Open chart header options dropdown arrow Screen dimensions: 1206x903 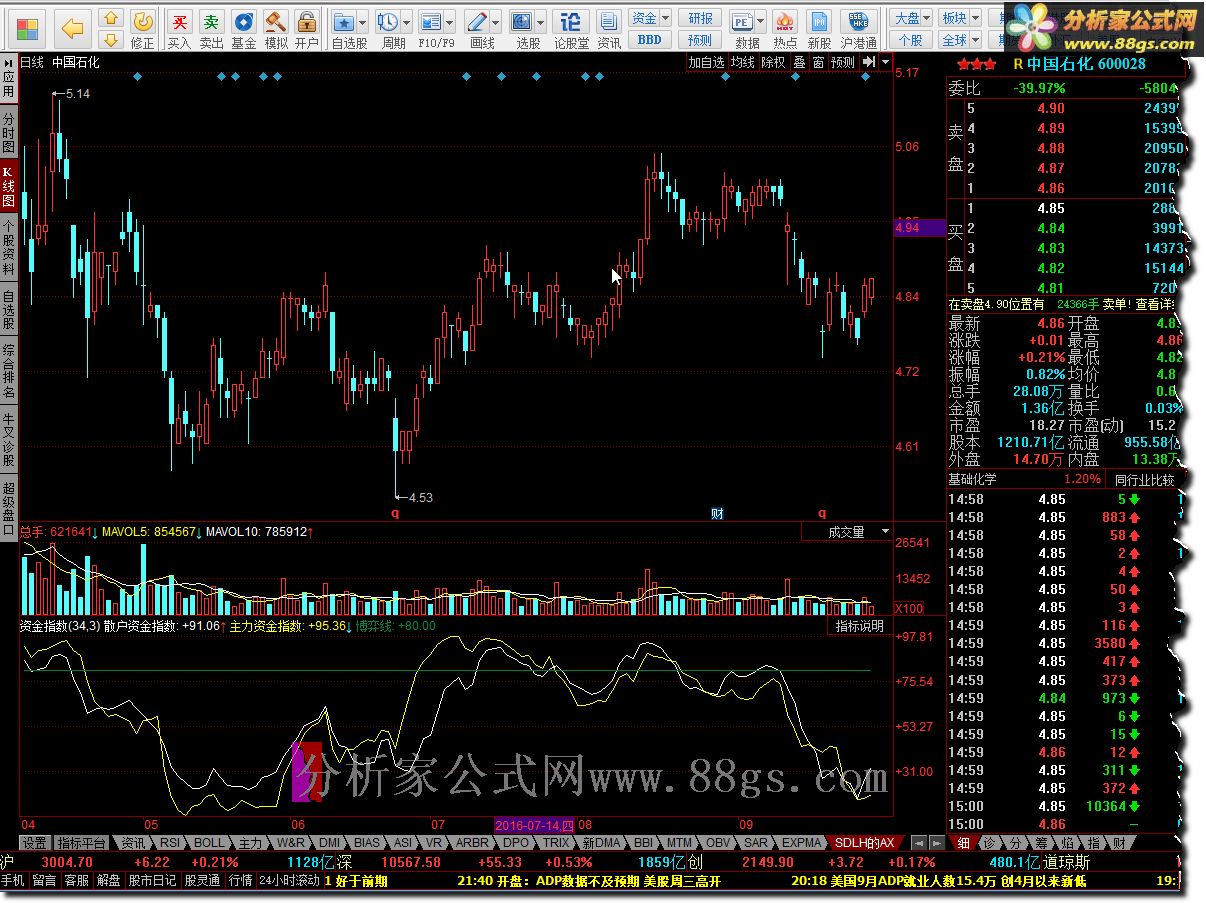886,62
